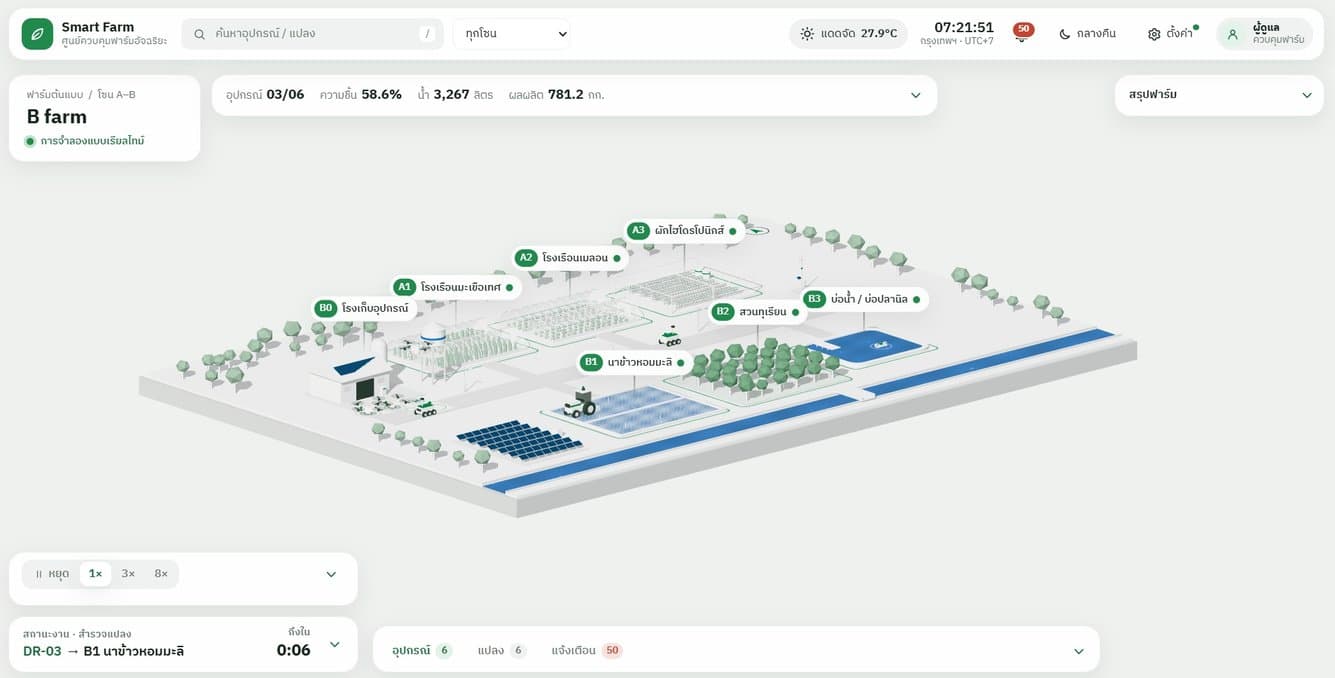Set simulation speed to 1×
Viewport: 1335px width, 678px height.
(x=95, y=574)
